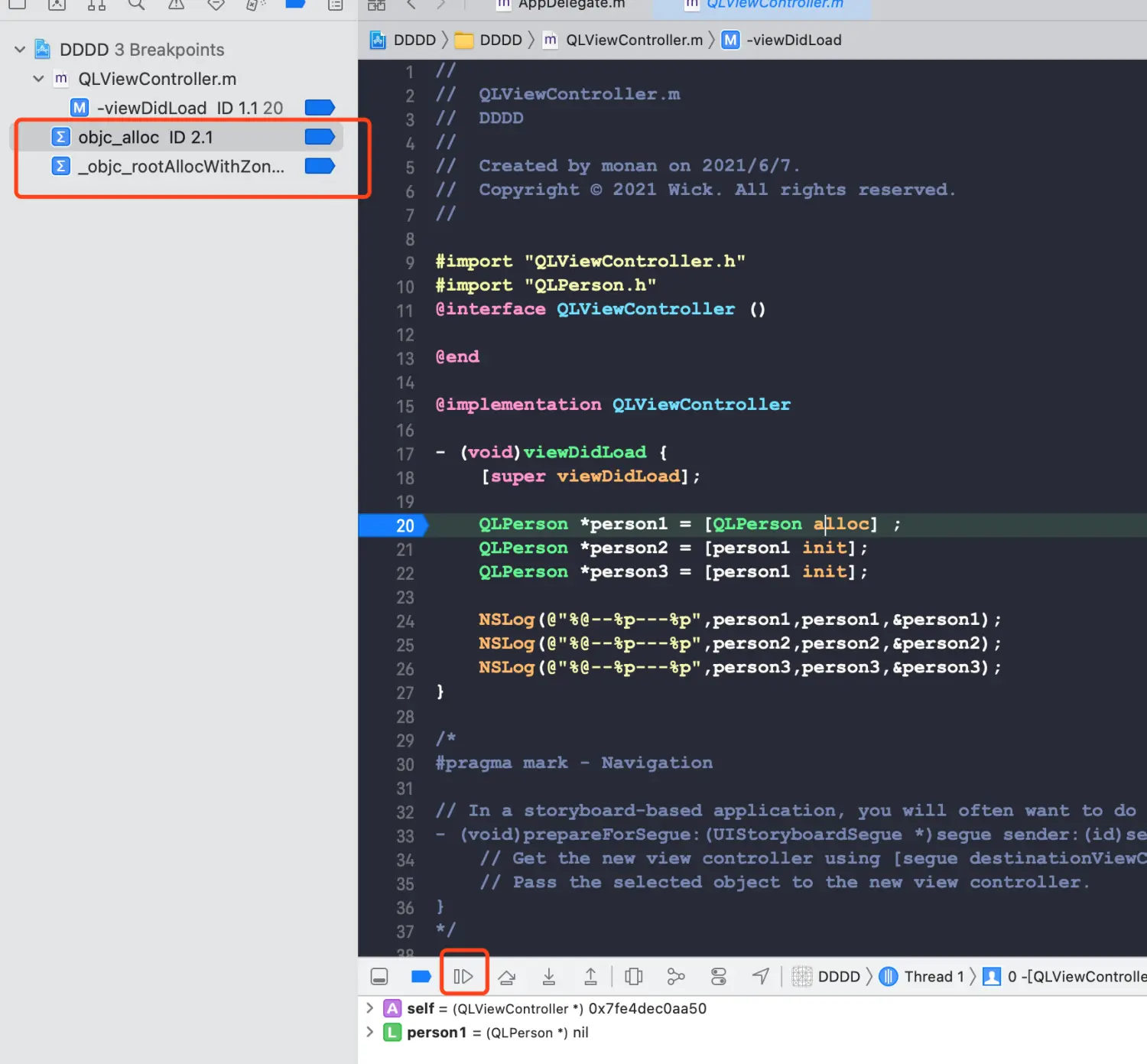The image size is (1147, 1064).
Task: Click the person1 local variable L icon
Action: pyautogui.click(x=392, y=1032)
